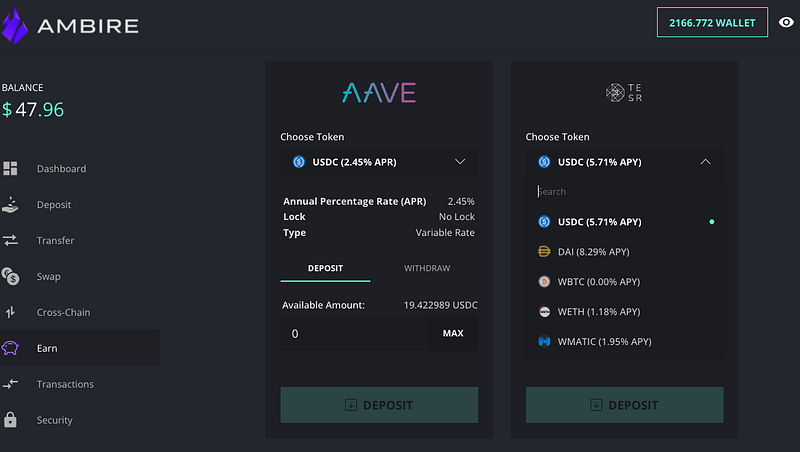The image size is (800, 452).
Task: Click the DAI token icon
Action: [x=544, y=252]
